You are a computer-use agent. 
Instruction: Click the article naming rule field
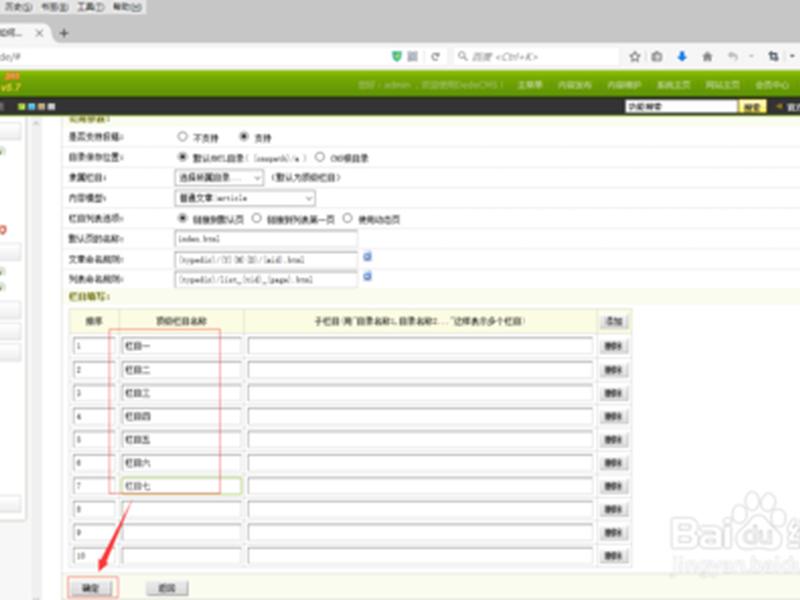[266, 260]
